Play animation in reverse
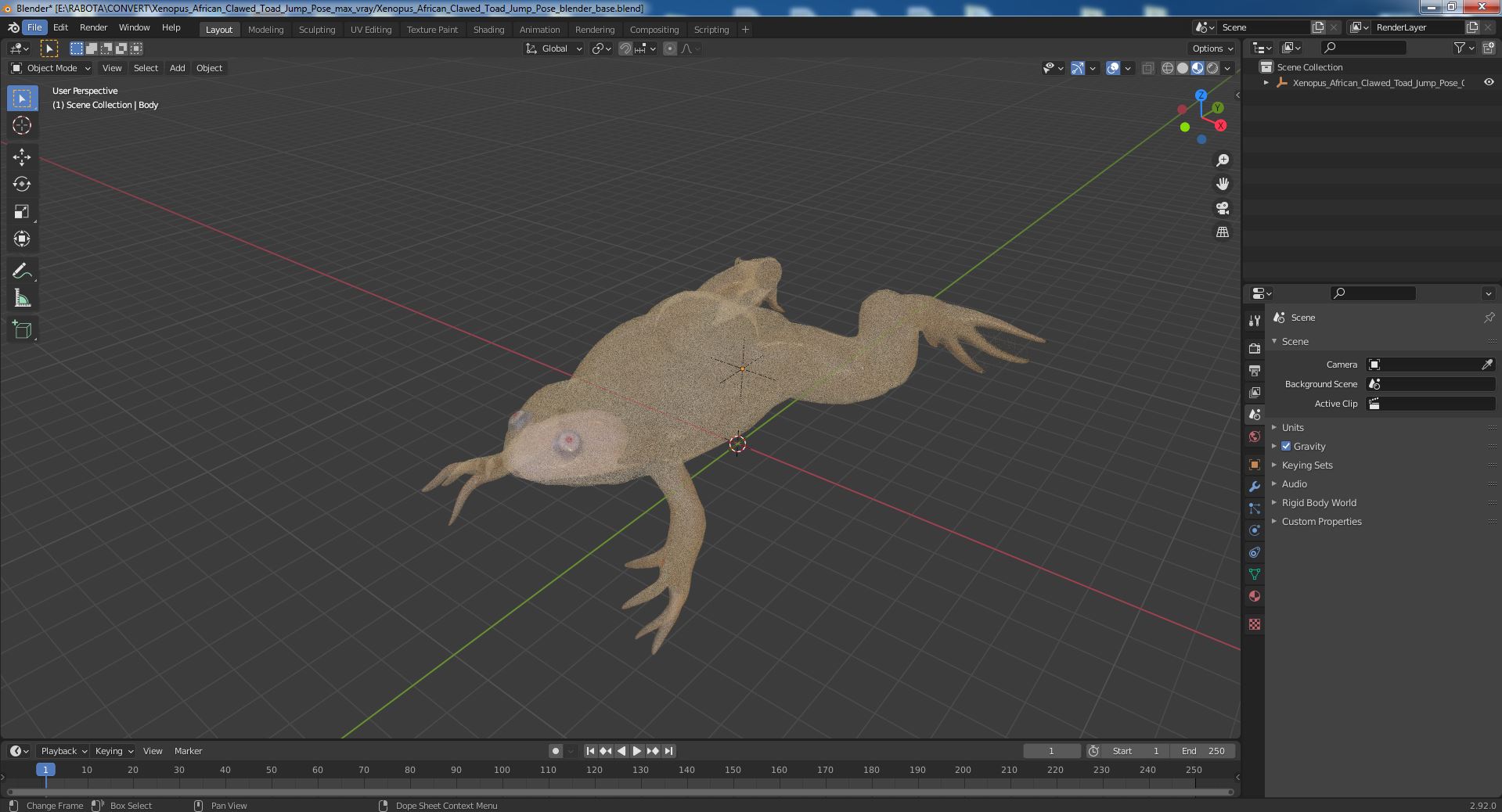 click(x=621, y=751)
